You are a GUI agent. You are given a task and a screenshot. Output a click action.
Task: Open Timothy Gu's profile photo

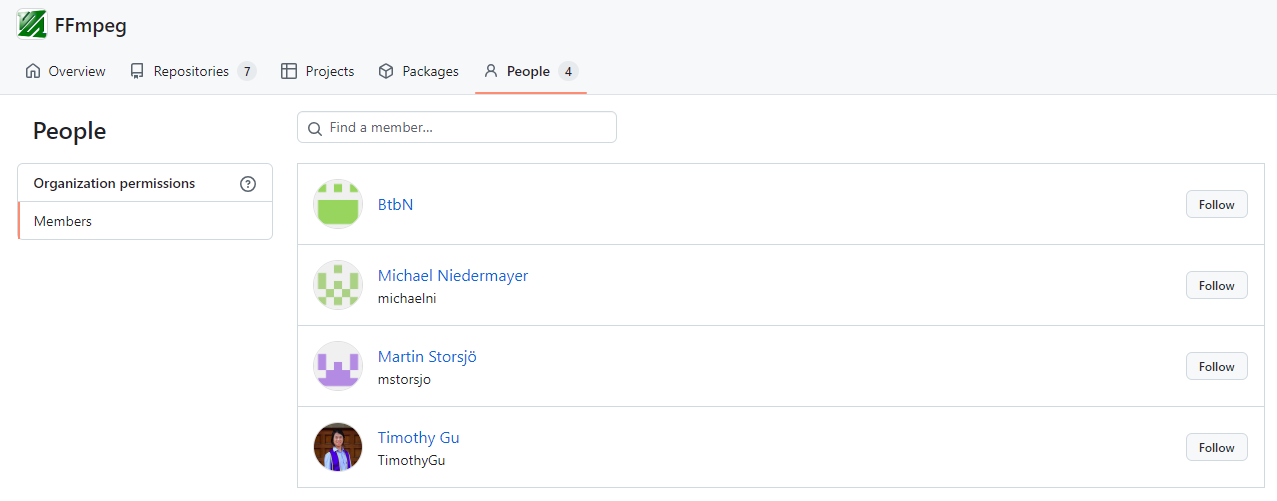coord(338,447)
